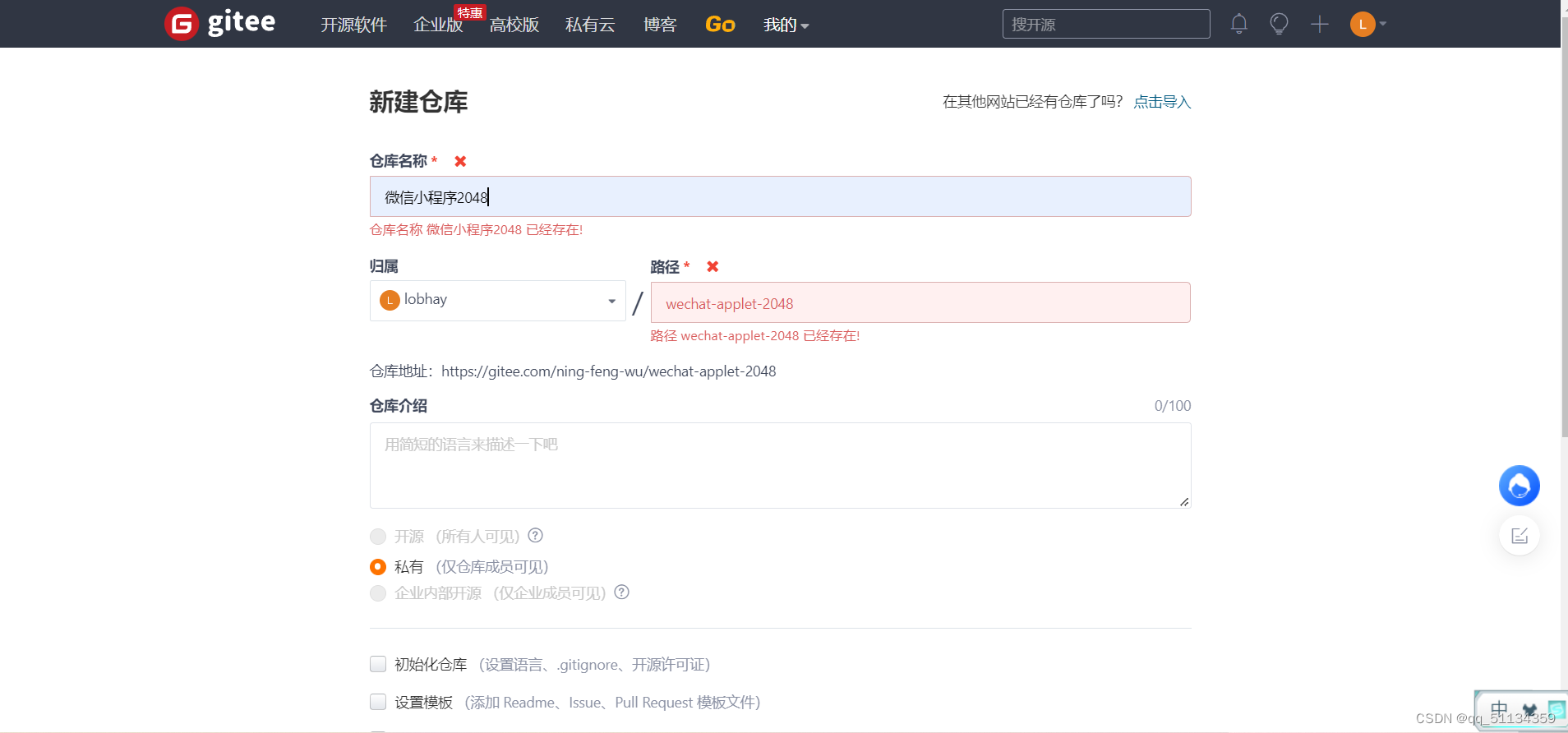Click the floating feedback edit icon
The width and height of the screenshot is (1568, 733).
(1520, 536)
